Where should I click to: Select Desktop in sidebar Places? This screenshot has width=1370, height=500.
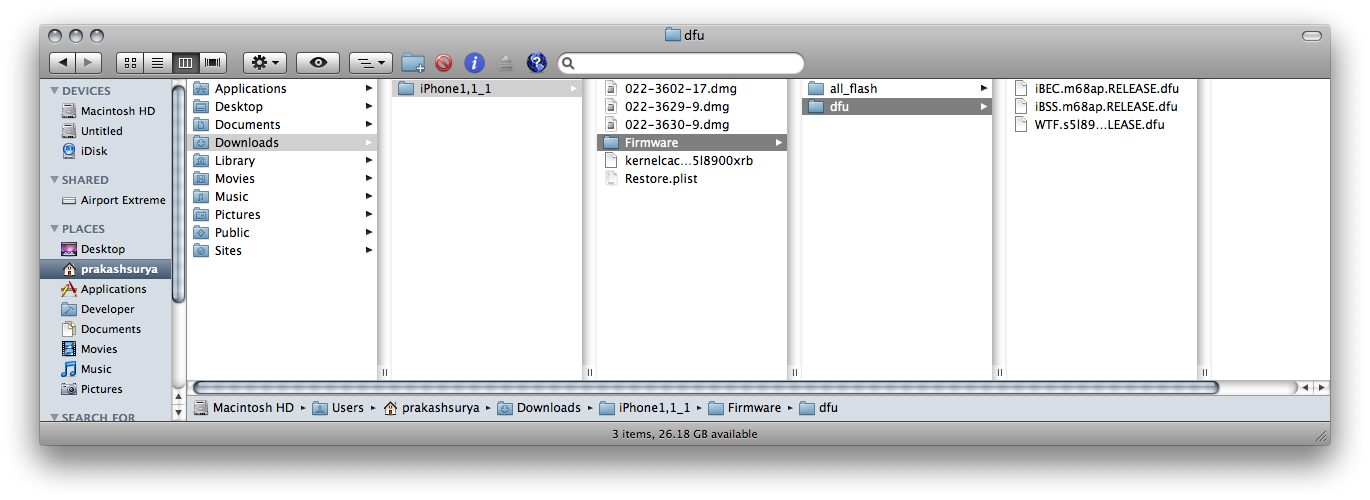click(108, 249)
